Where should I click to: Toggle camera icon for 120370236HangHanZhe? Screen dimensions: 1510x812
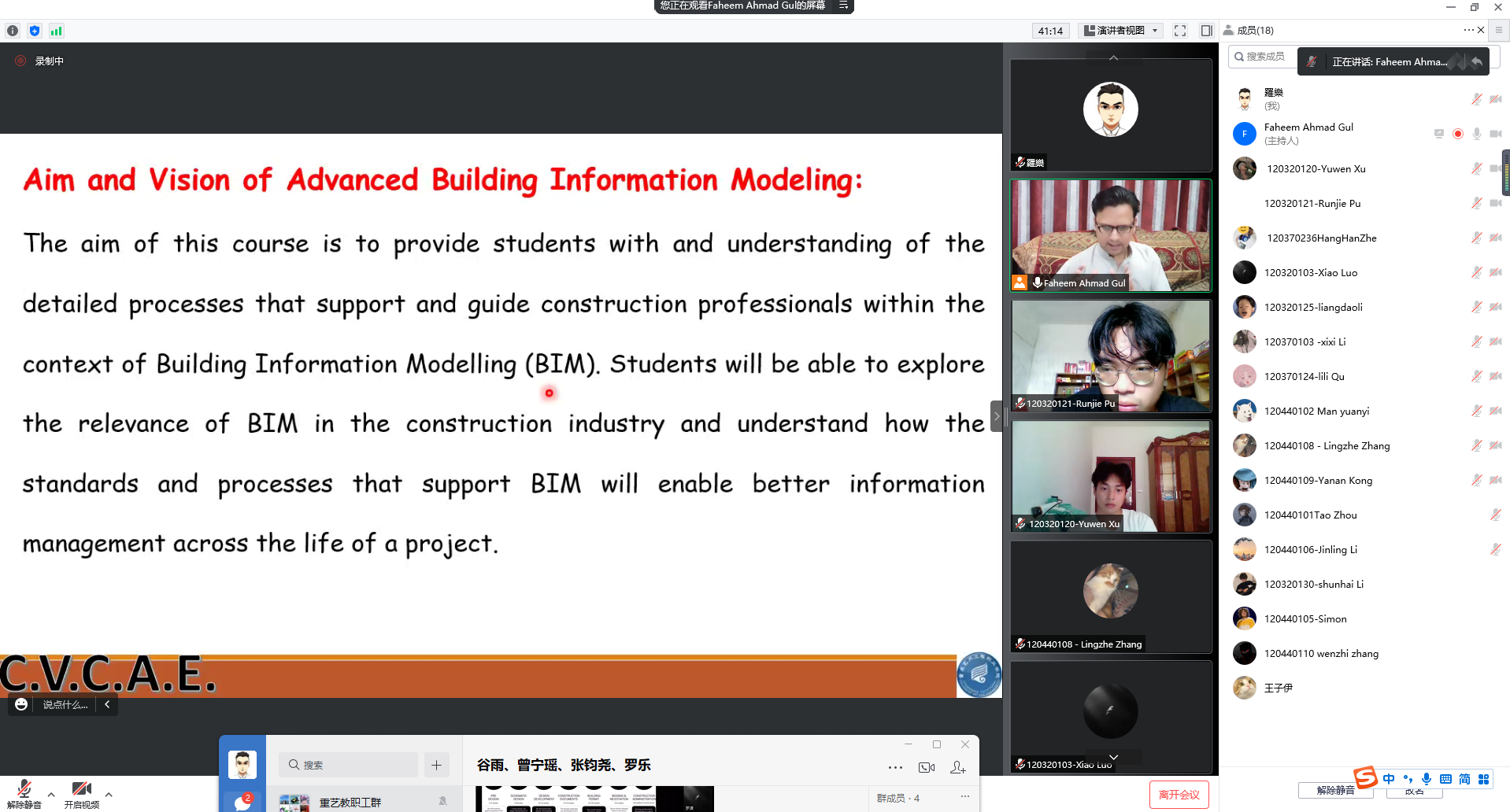tap(1496, 238)
